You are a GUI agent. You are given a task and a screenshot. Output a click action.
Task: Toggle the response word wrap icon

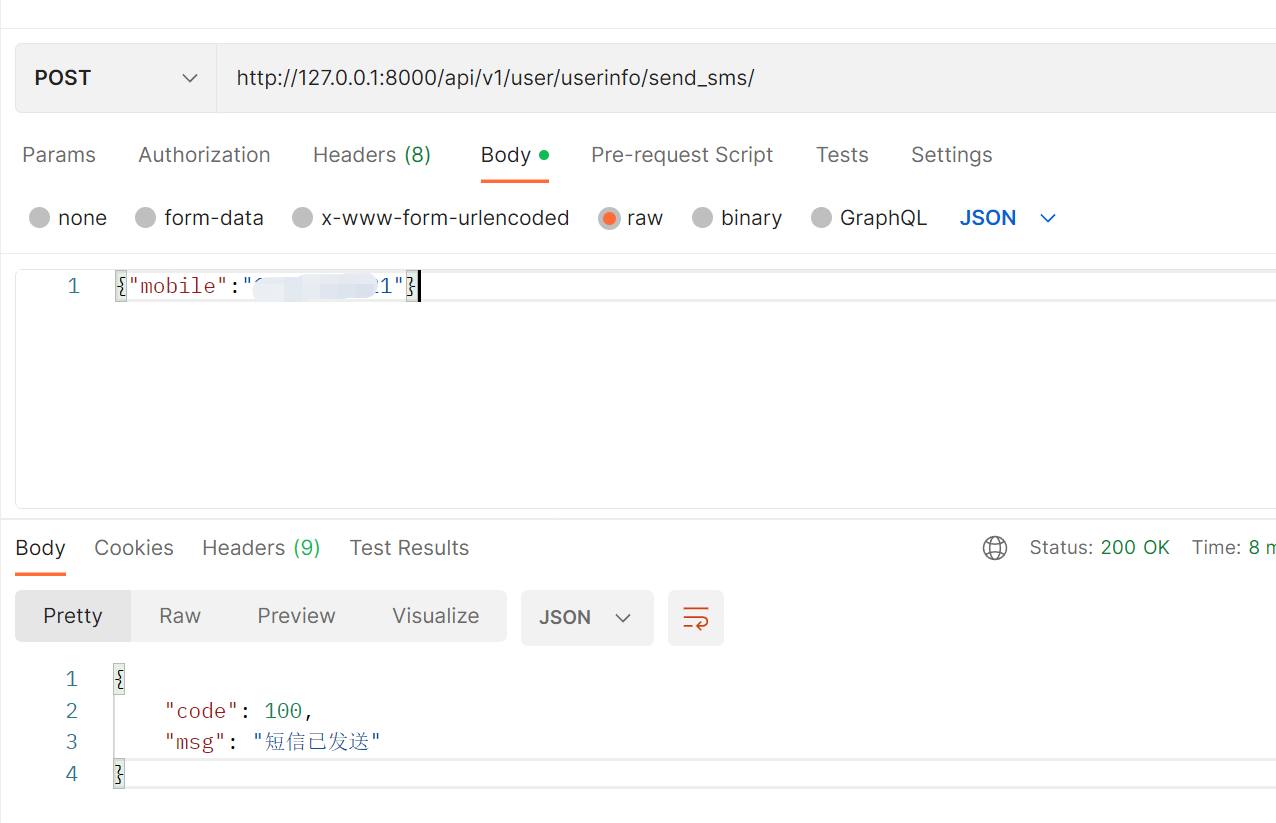[696, 617]
